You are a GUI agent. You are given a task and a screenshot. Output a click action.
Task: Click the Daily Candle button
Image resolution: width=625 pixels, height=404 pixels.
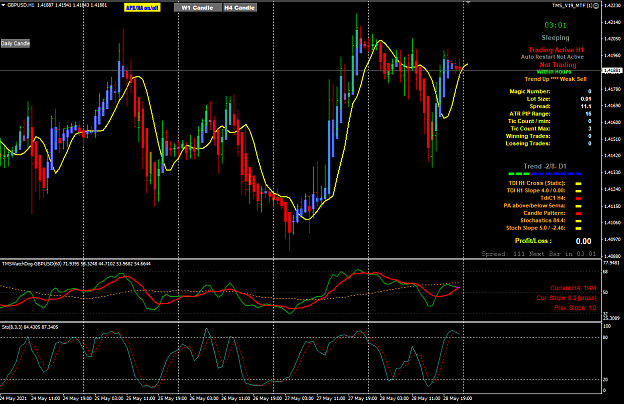coord(15,43)
